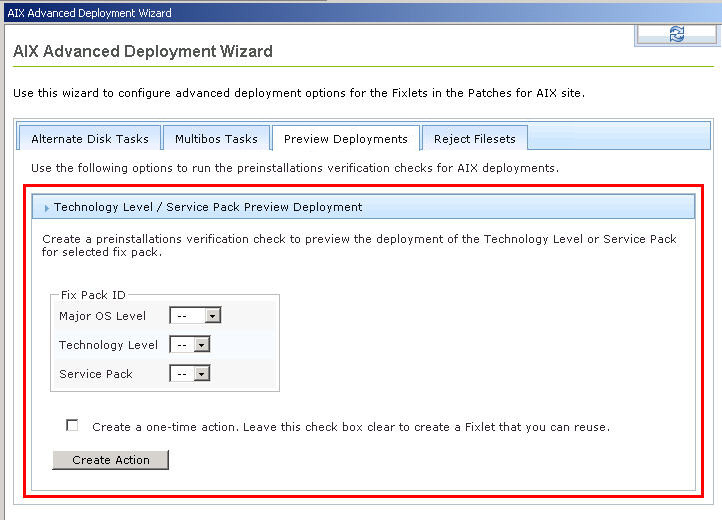Click the refresh icon at top right

coord(676,34)
